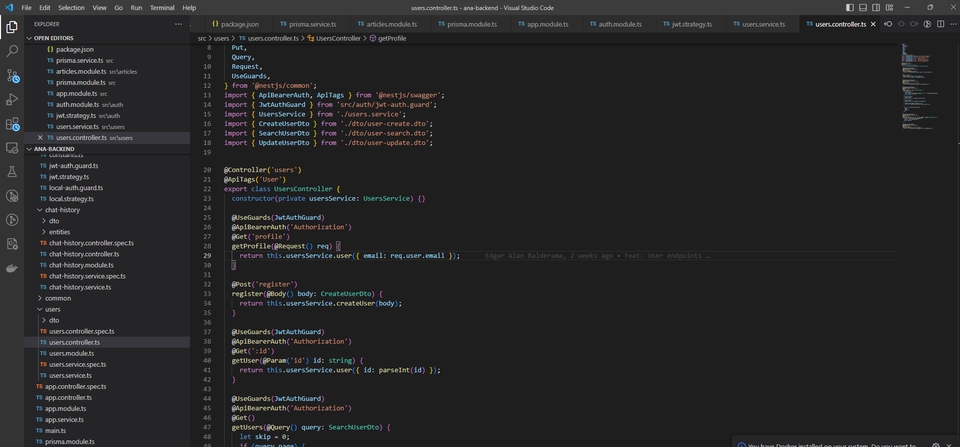Click the circular open-changes icon in editor toolbar
Screen dimensions: 960x447
point(927,24)
